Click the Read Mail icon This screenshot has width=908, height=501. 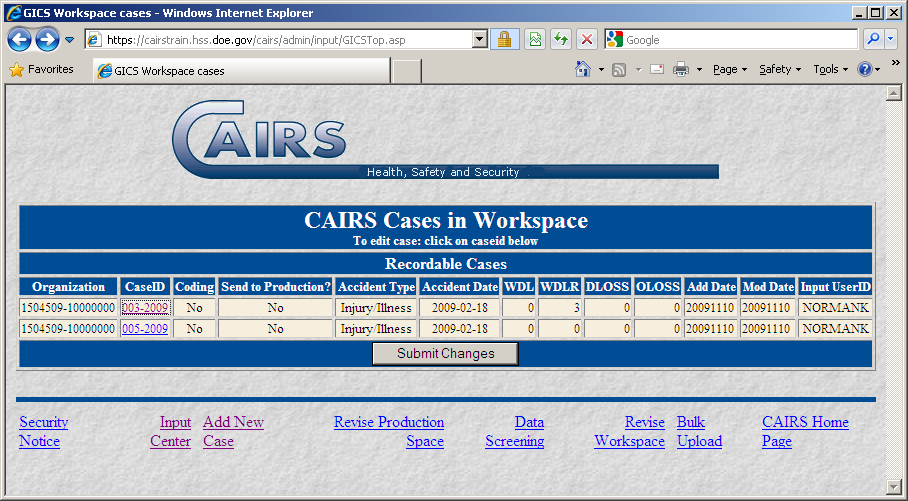point(657,70)
